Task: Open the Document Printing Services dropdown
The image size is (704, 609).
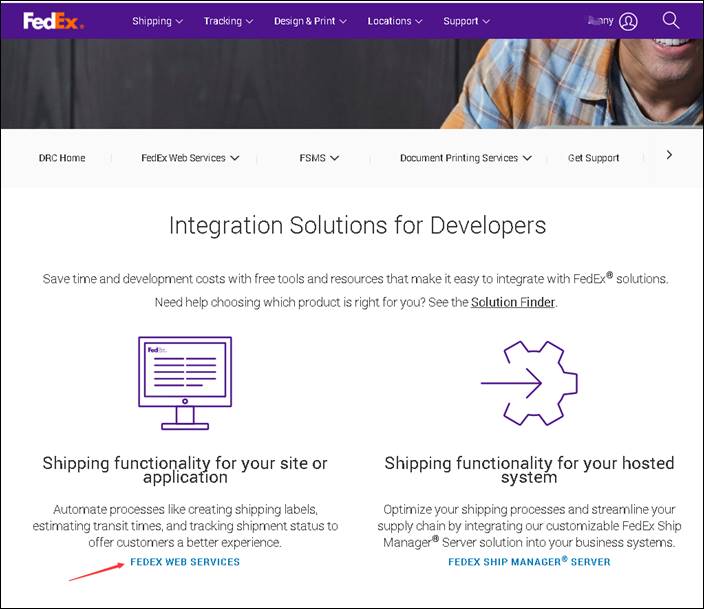Action: [466, 158]
